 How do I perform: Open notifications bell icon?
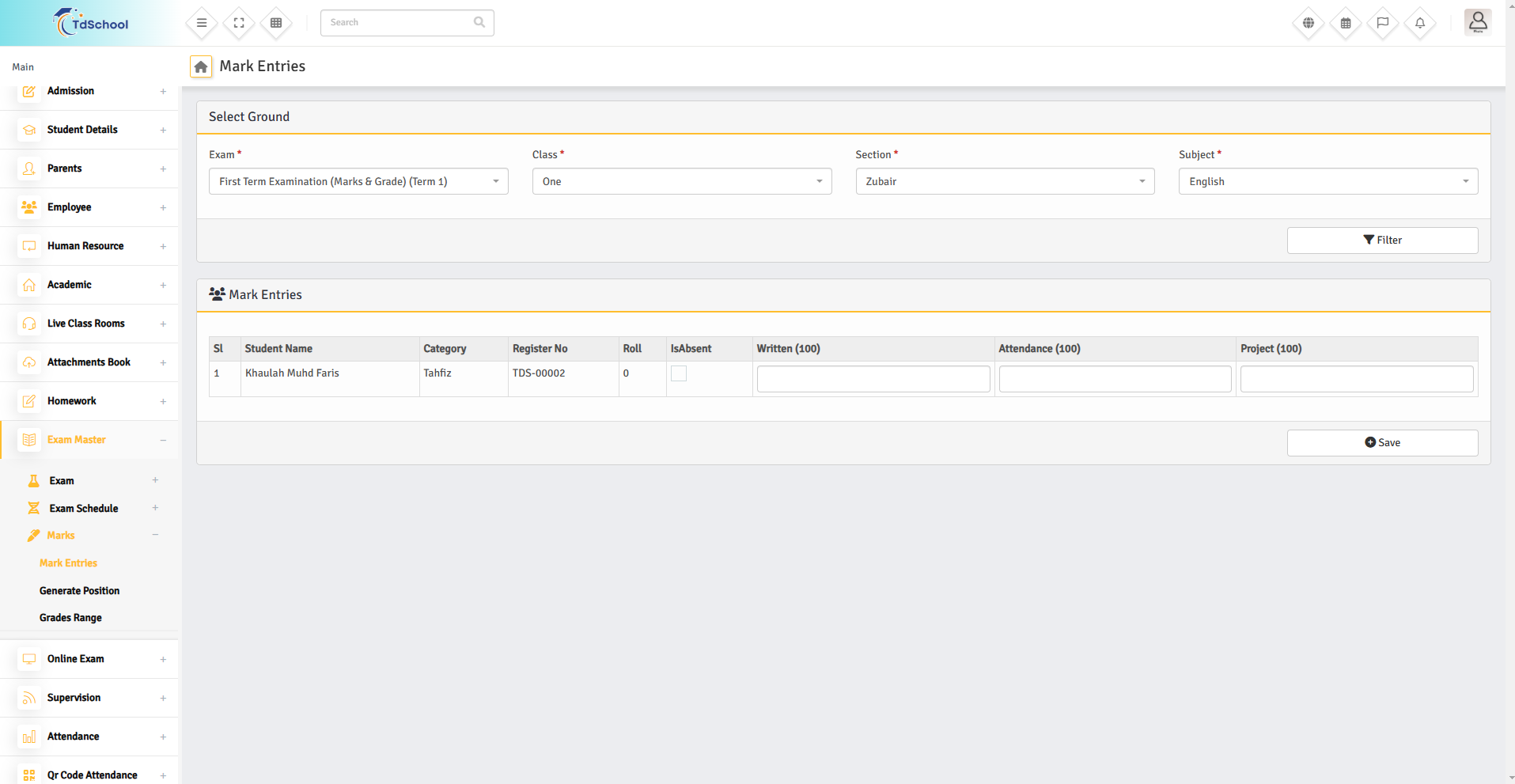click(1420, 23)
